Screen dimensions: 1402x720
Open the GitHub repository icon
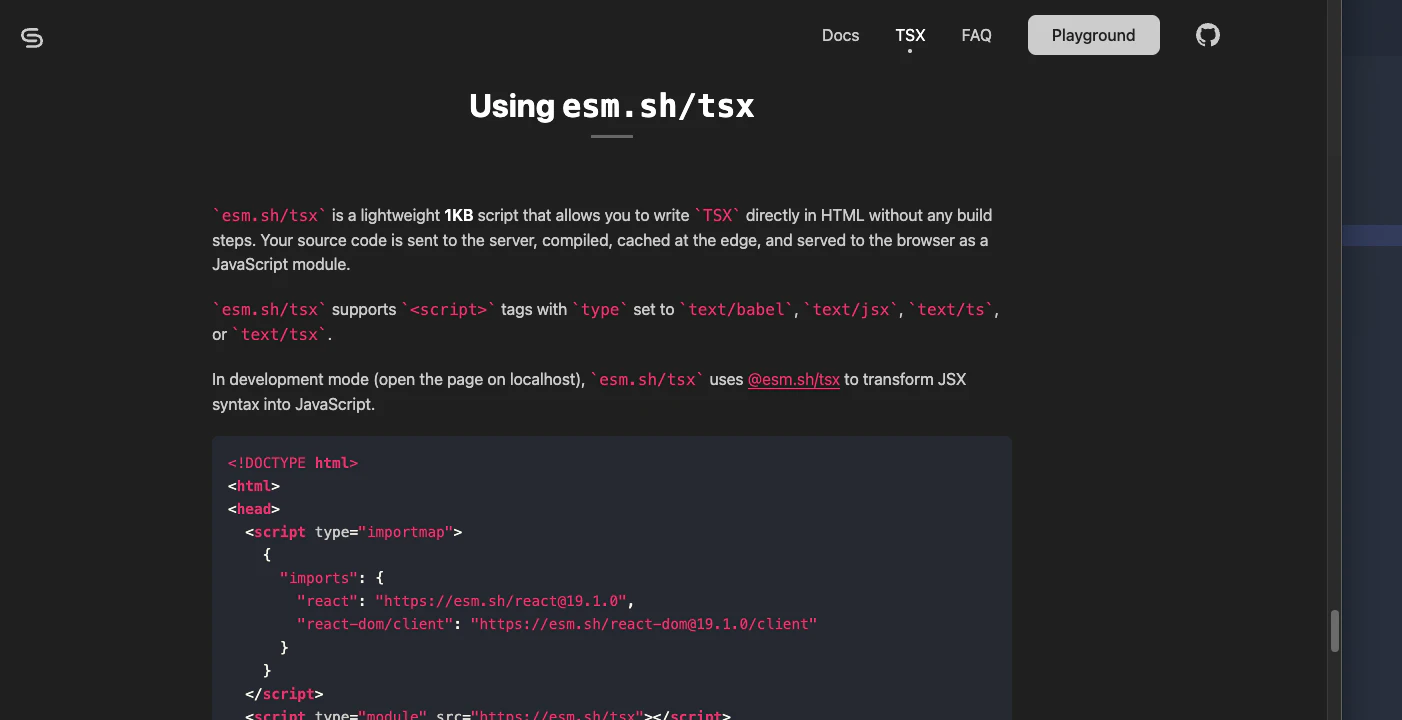point(1208,35)
